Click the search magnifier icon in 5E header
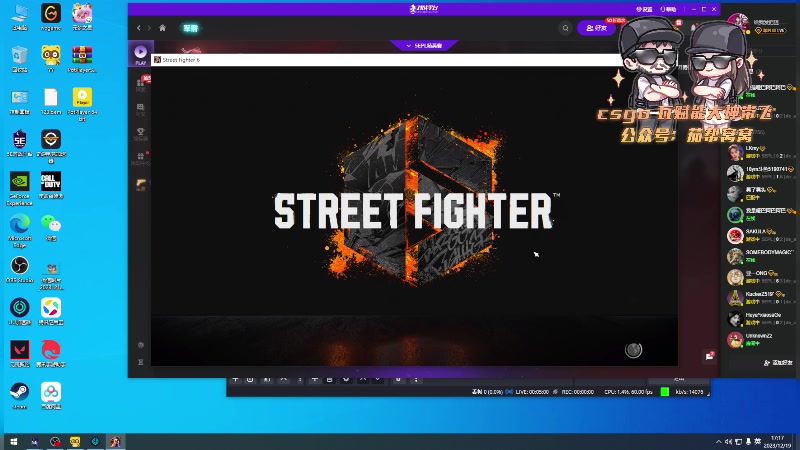The height and width of the screenshot is (450, 800). [x=565, y=28]
